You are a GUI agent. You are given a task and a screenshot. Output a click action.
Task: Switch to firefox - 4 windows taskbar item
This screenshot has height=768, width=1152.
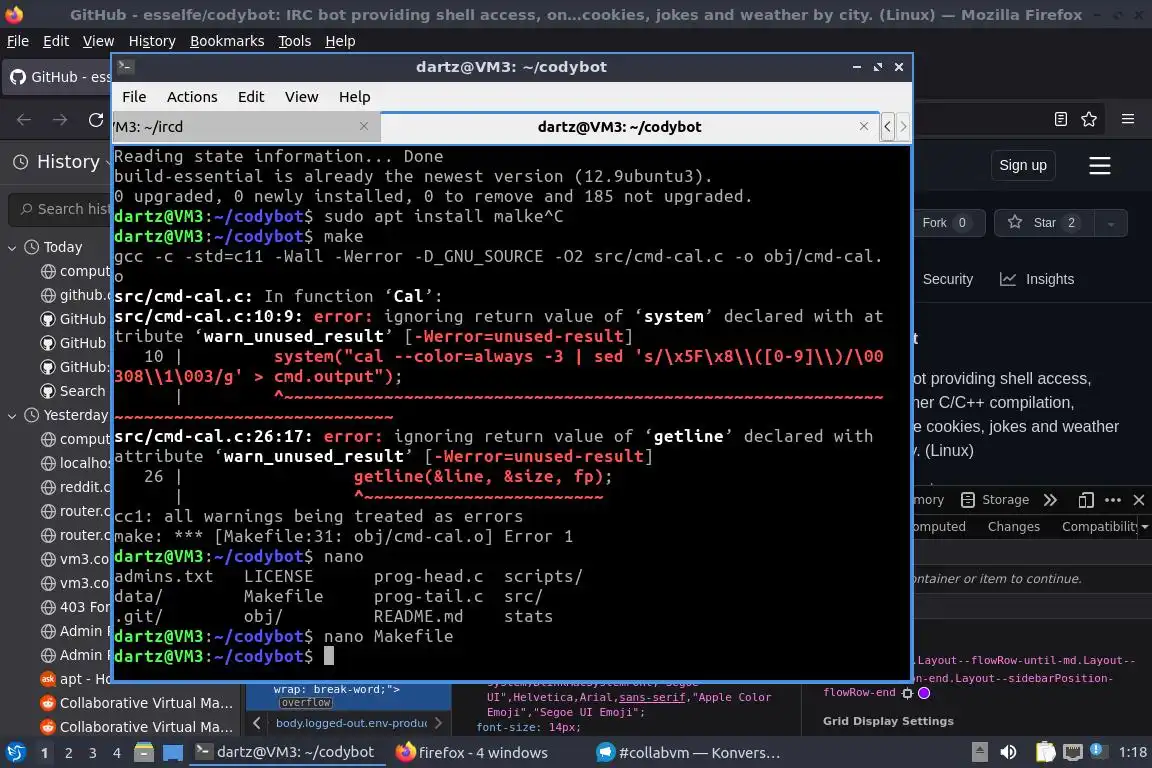pos(472,753)
